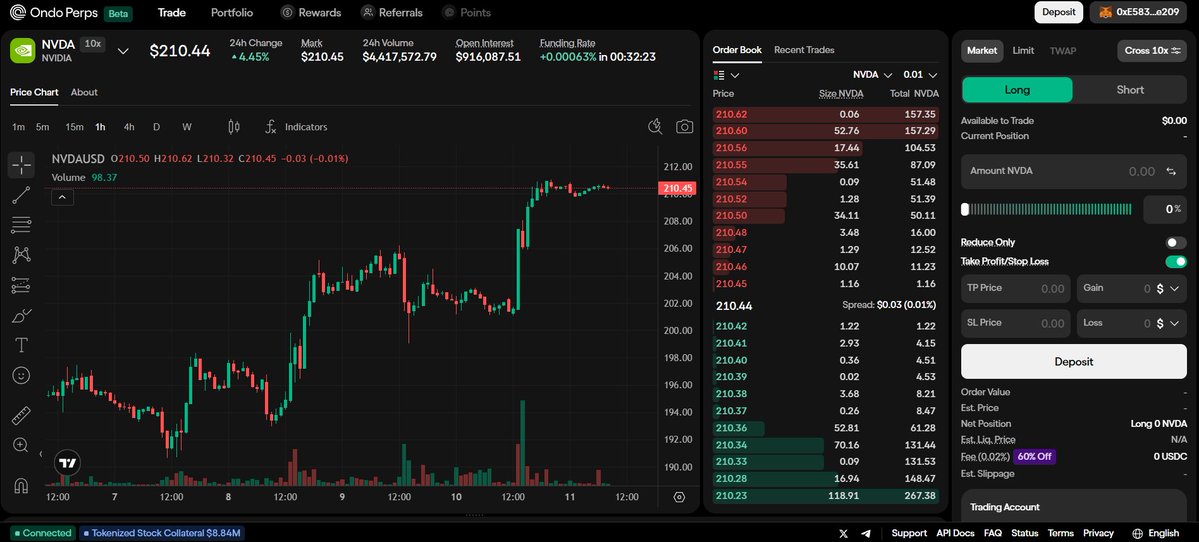Click the 210.23 bid price row
1199x542 pixels.
tap(826, 495)
